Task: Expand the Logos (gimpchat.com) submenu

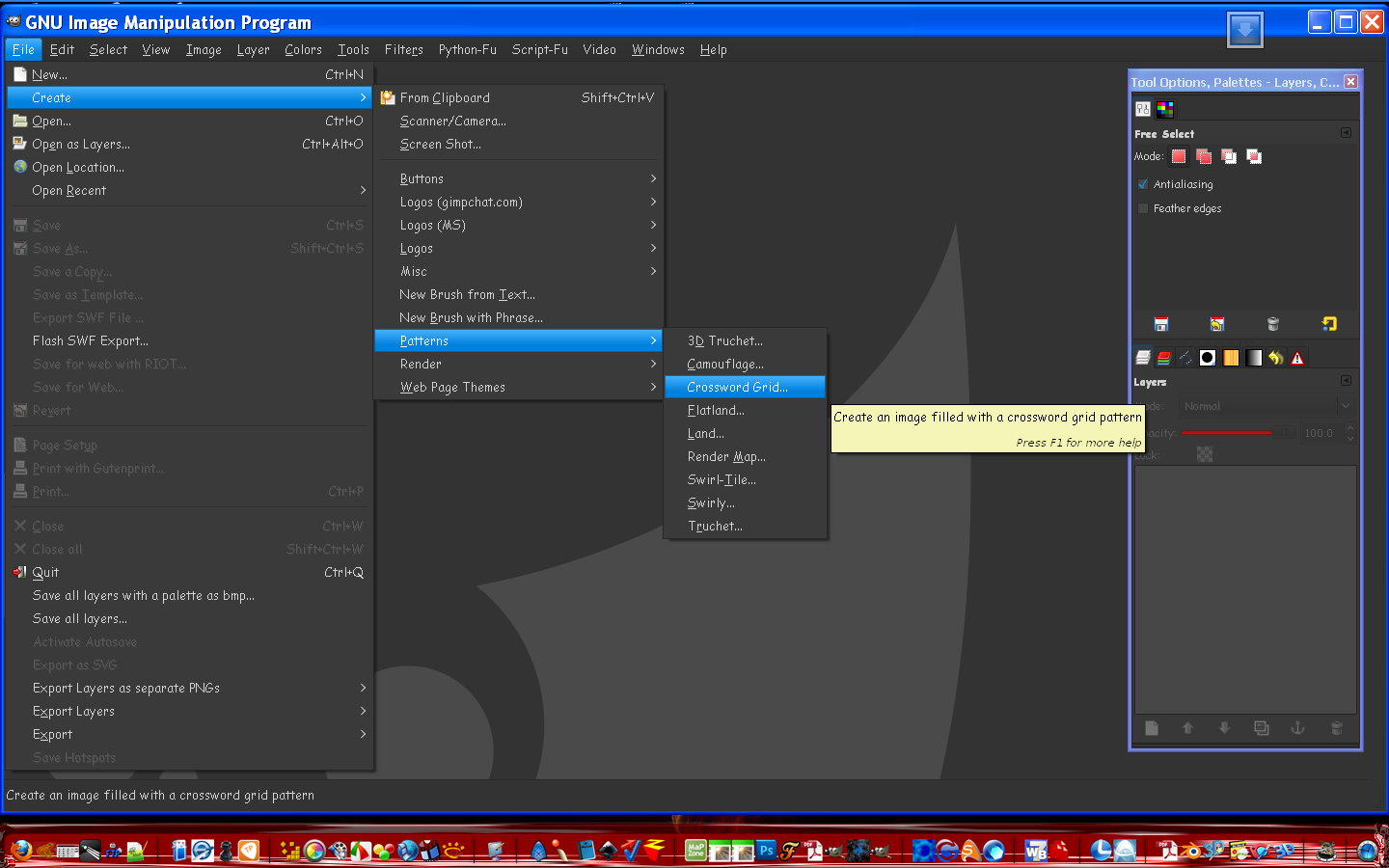Action: 518,202
